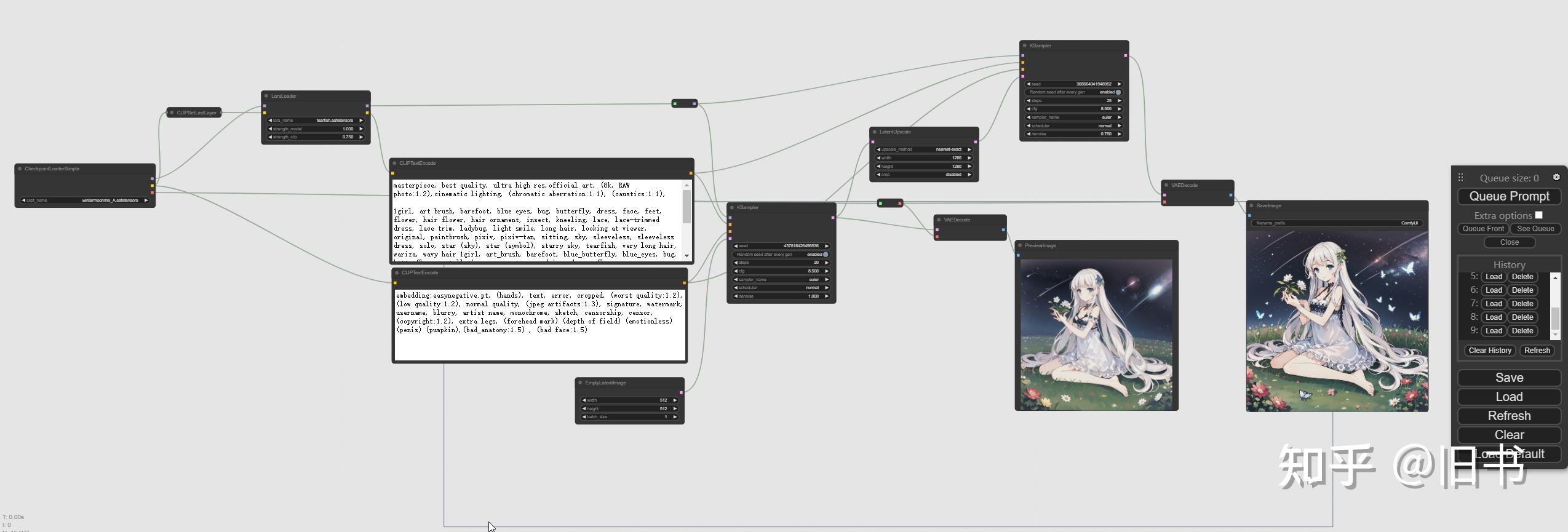Screen dimensions: 1568x532
Task: Open lora_name dropdown showing tearfish.safetensors
Action: pyautogui.click(x=316, y=121)
